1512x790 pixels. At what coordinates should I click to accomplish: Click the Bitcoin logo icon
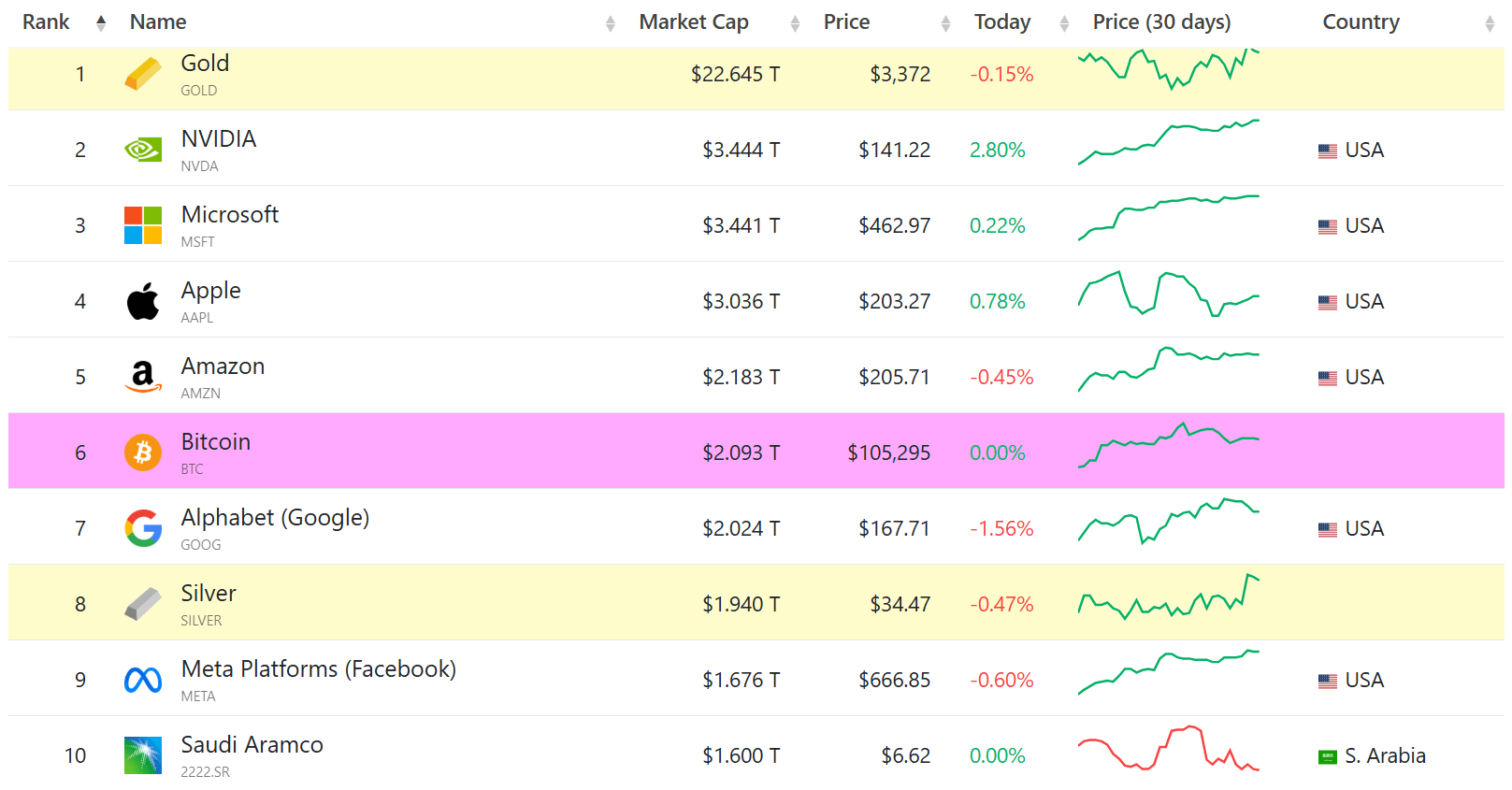pyautogui.click(x=143, y=452)
